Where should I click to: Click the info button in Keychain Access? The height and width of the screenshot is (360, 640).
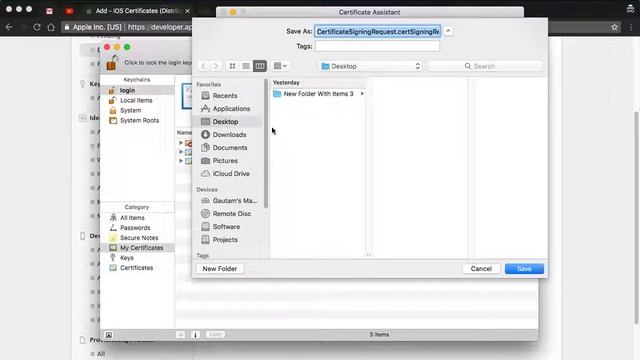(195, 335)
